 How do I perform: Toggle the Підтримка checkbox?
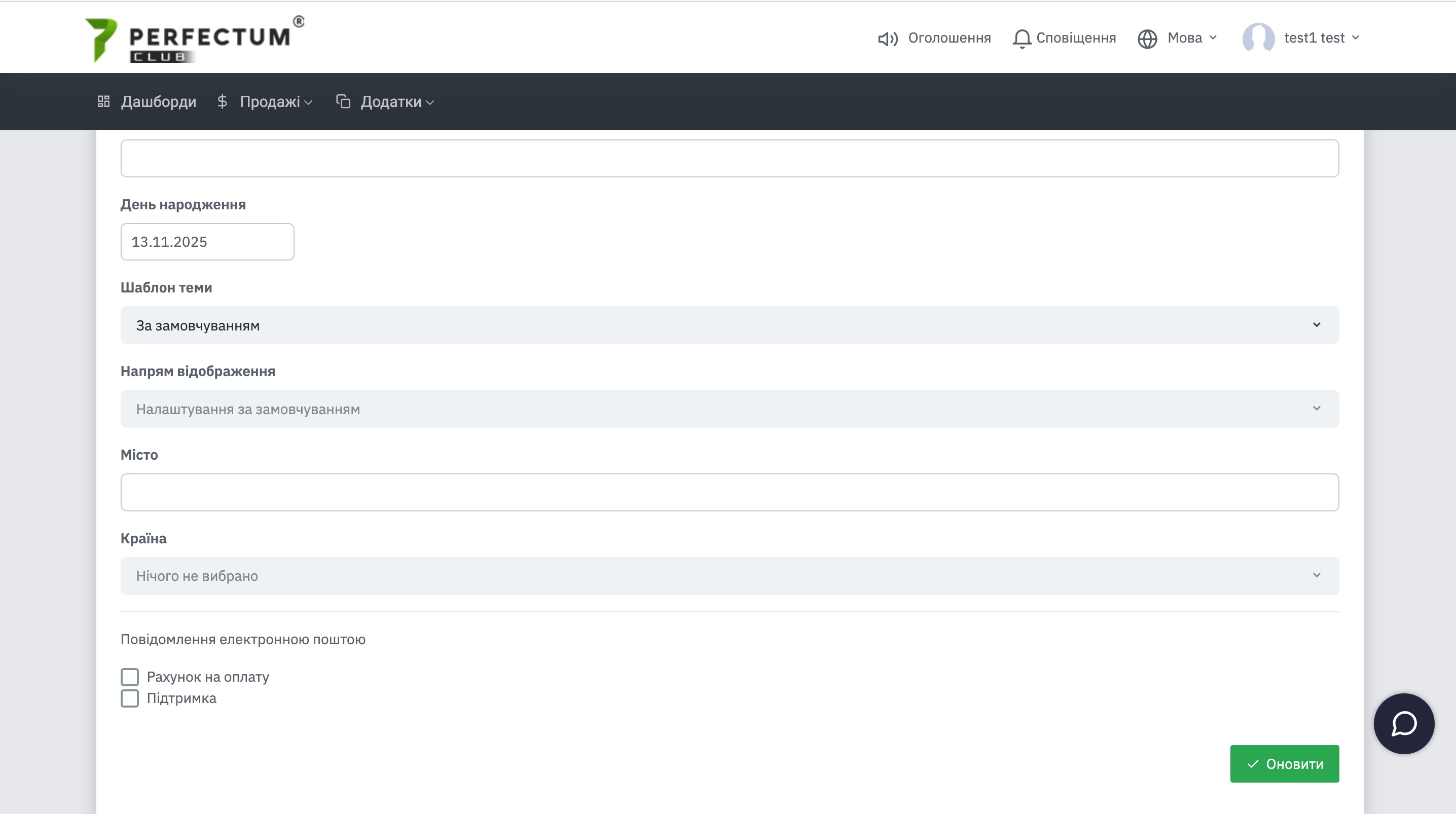129,698
